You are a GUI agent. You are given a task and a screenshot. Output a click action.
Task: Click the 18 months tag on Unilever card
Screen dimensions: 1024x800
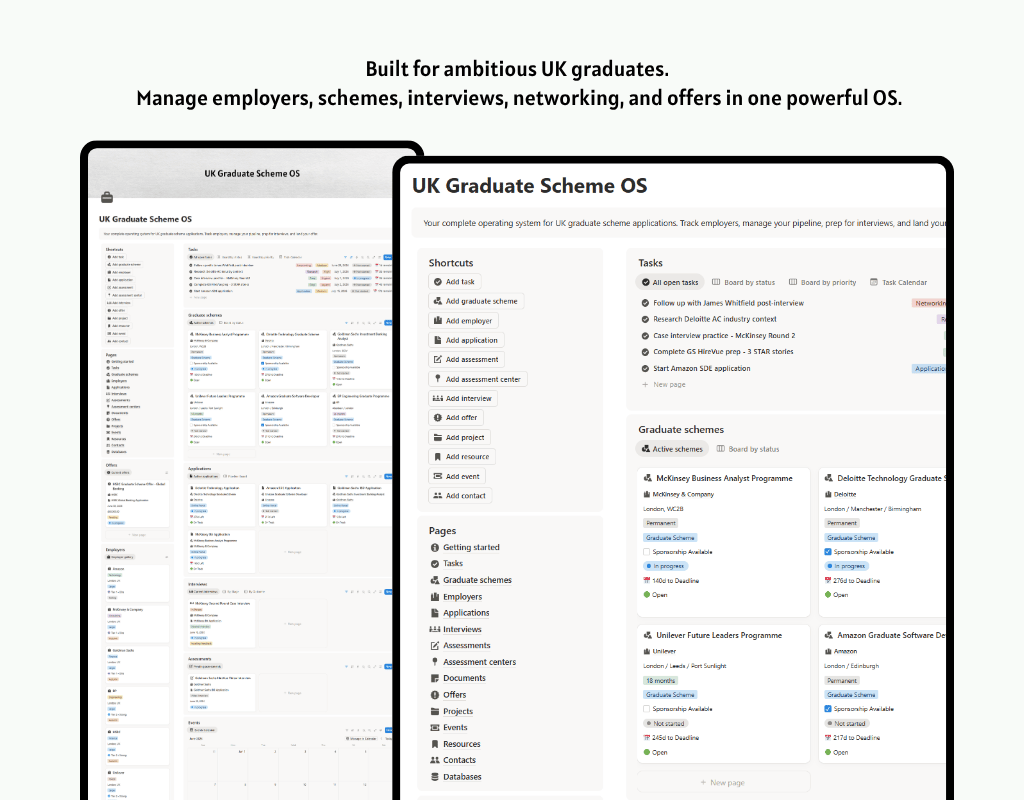(660, 680)
